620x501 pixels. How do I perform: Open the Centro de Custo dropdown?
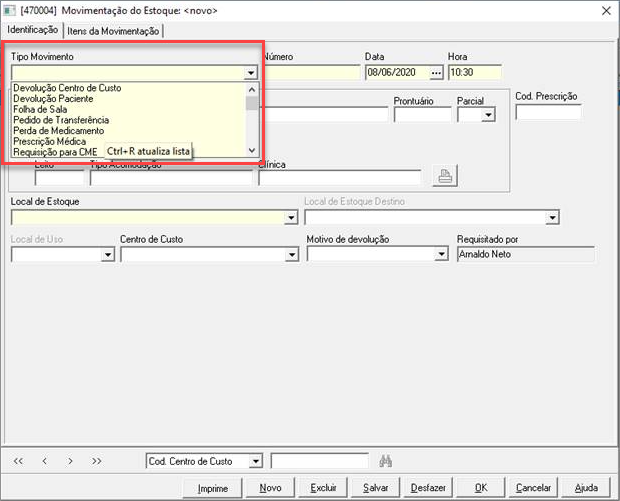(x=292, y=255)
